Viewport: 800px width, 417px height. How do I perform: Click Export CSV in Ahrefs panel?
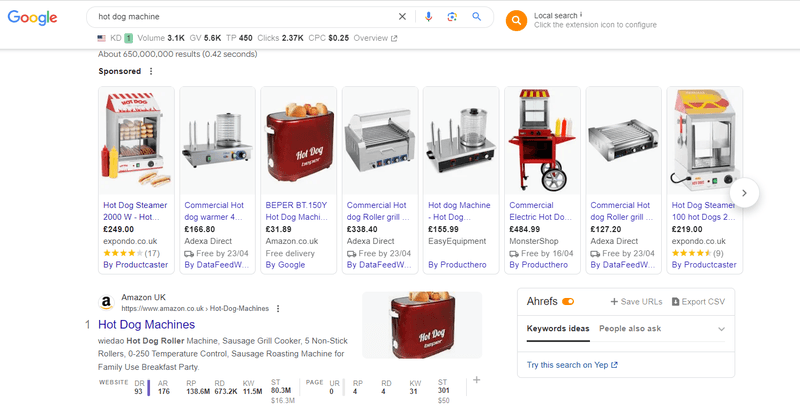tap(698, 302)
